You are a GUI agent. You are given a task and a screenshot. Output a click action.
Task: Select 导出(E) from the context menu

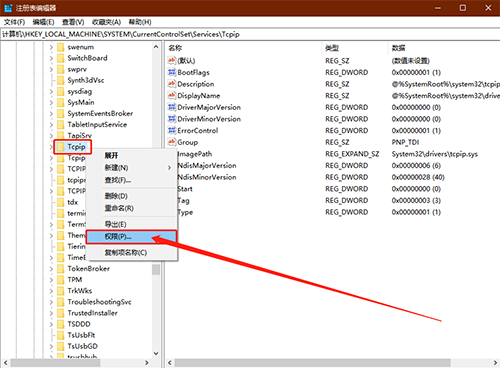click(131, 224)
